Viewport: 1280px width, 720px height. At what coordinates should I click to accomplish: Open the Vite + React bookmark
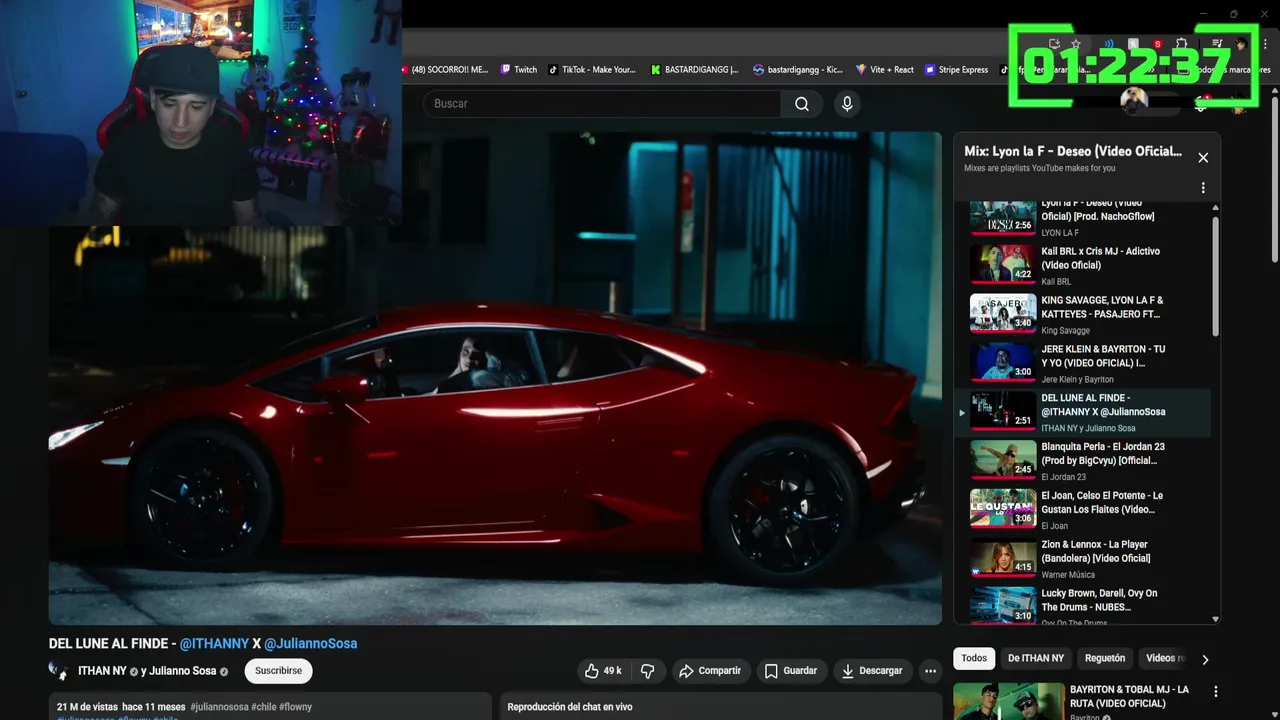coord(885,70)
